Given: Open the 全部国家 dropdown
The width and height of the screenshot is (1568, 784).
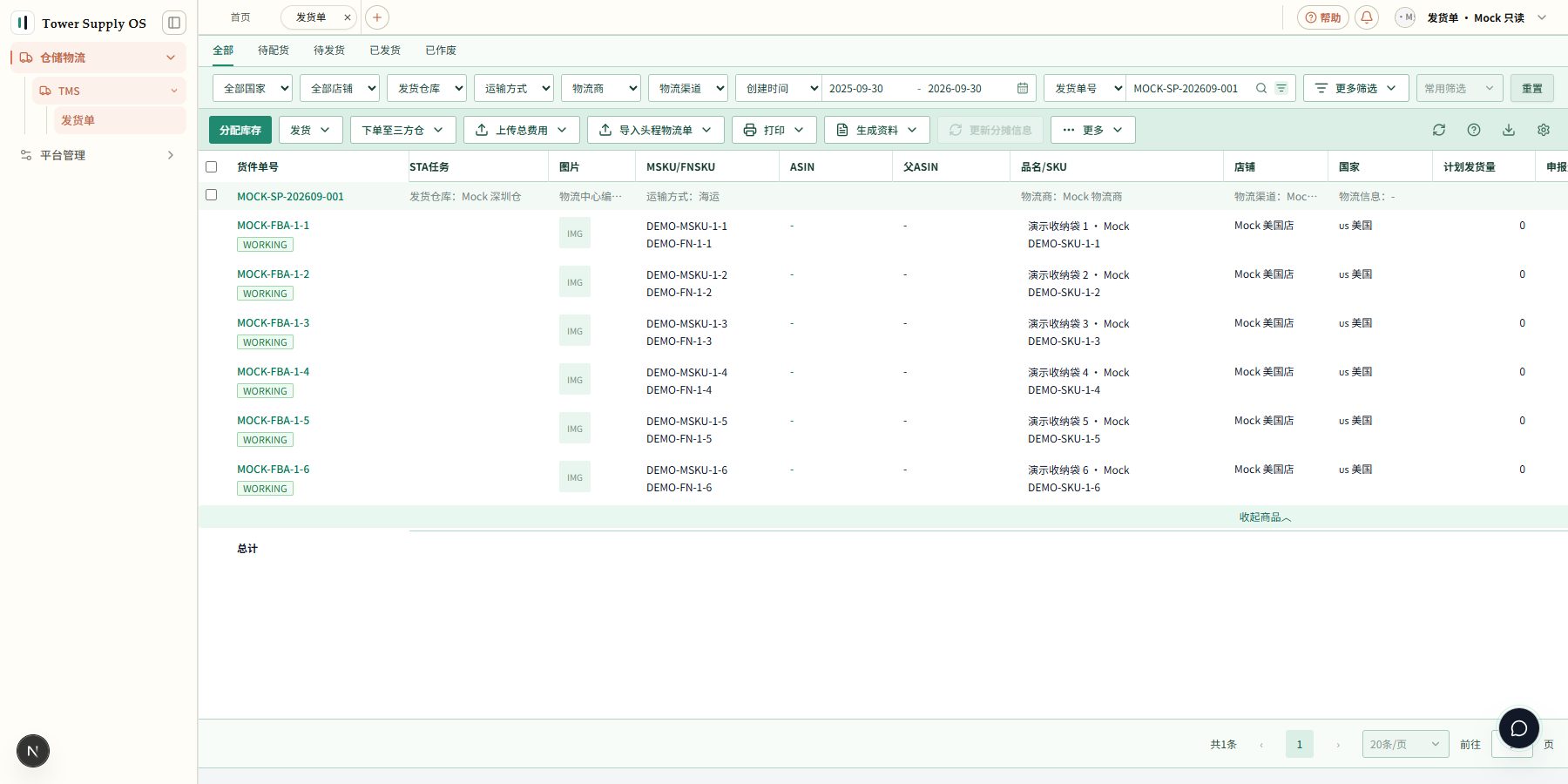Looking at the screenshot, I should [253, 88].
